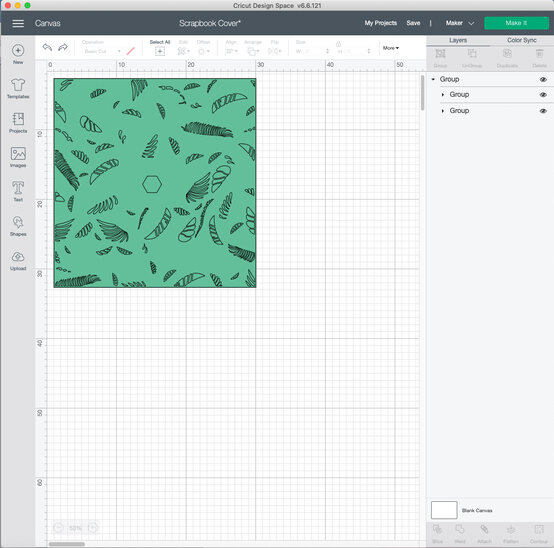Open the Flip dropdown

(275, 51)
